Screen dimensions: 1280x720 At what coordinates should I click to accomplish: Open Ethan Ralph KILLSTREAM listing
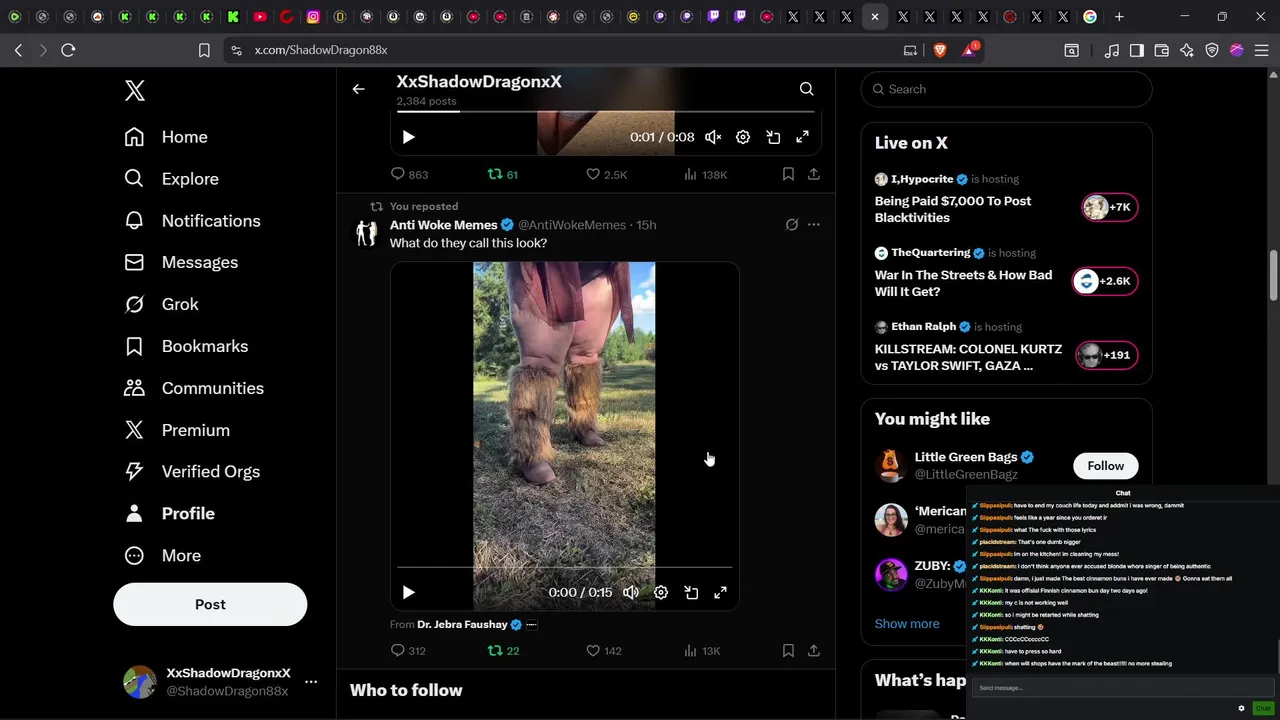(x=1006, y=348)
